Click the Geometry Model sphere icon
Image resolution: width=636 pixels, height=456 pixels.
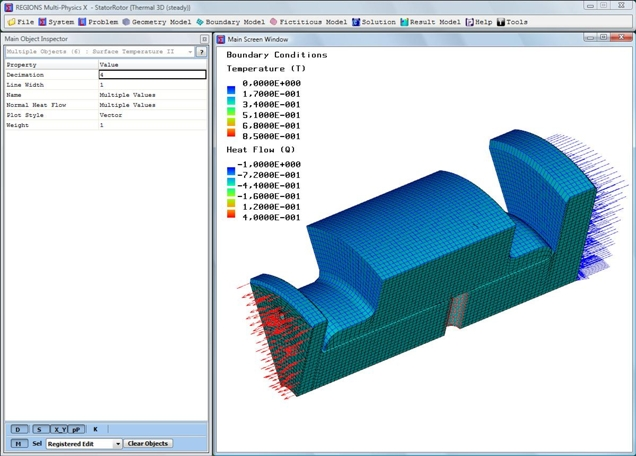pyautogui.click(x=126, y=21)
